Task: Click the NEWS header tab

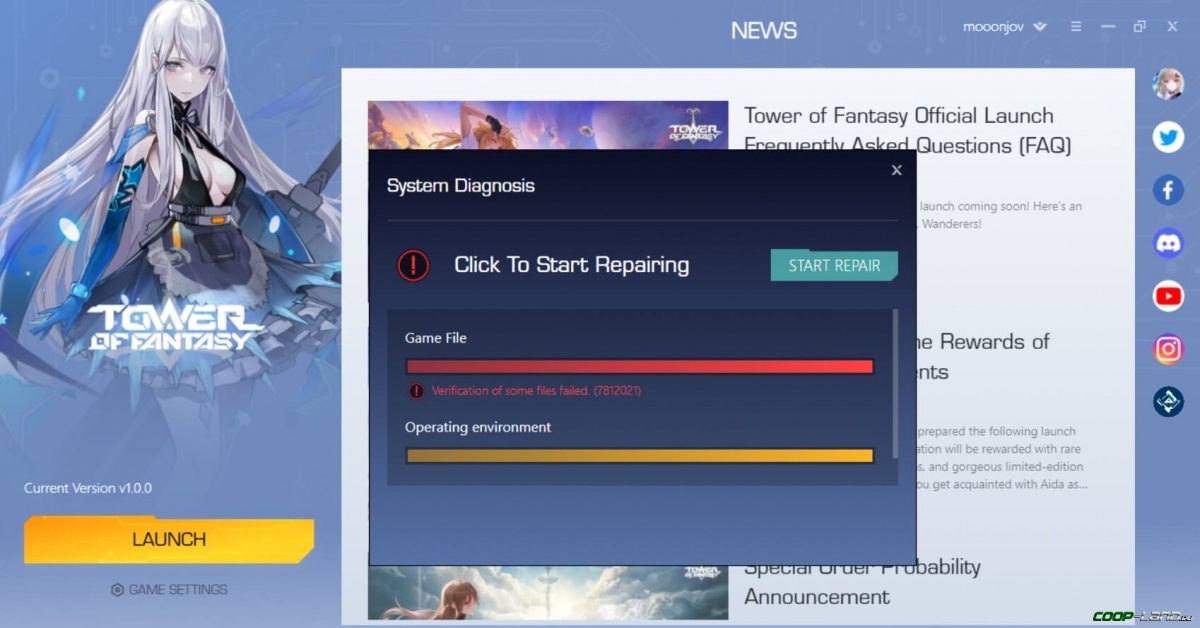Action: point(763,30)
